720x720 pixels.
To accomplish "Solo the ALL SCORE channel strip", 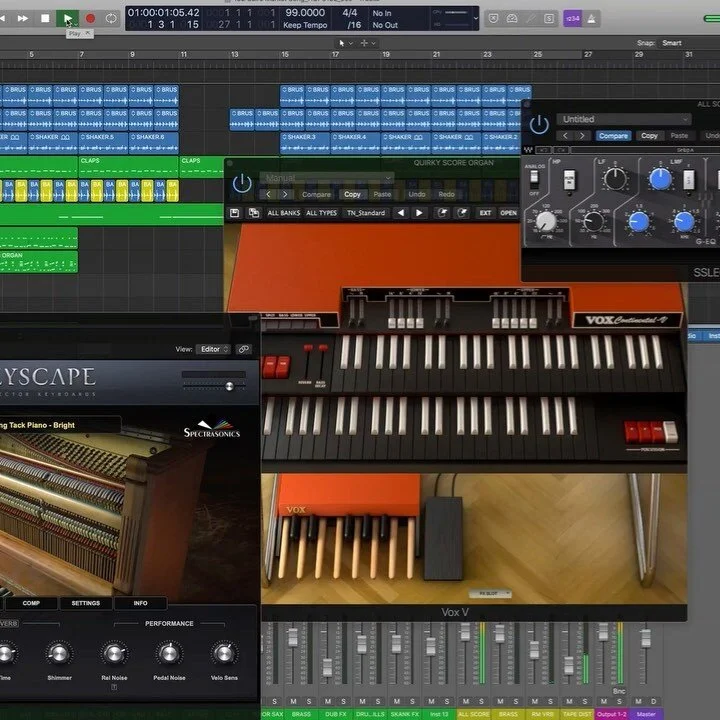I will (x=481, y=701).
